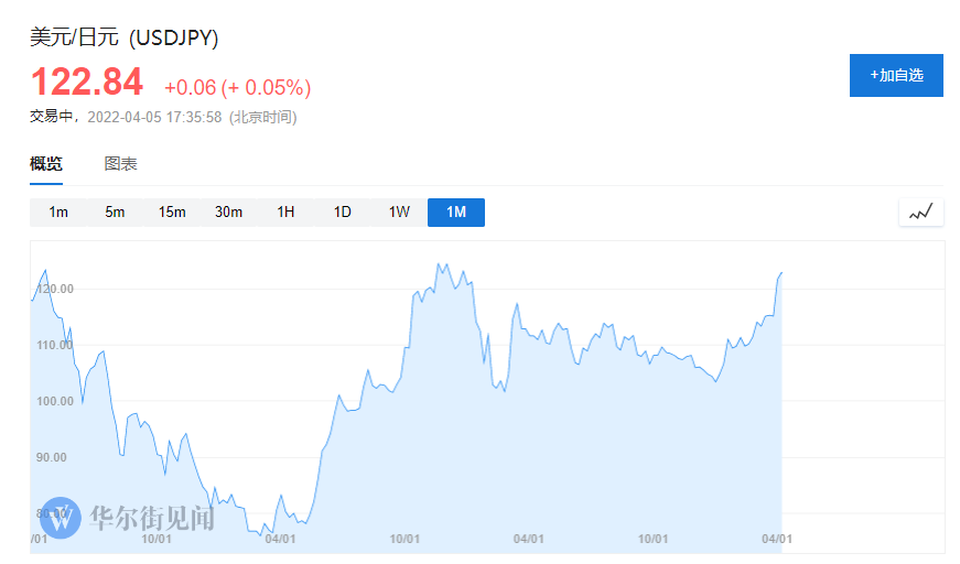Change period to 1W

[x=399, y=212]
